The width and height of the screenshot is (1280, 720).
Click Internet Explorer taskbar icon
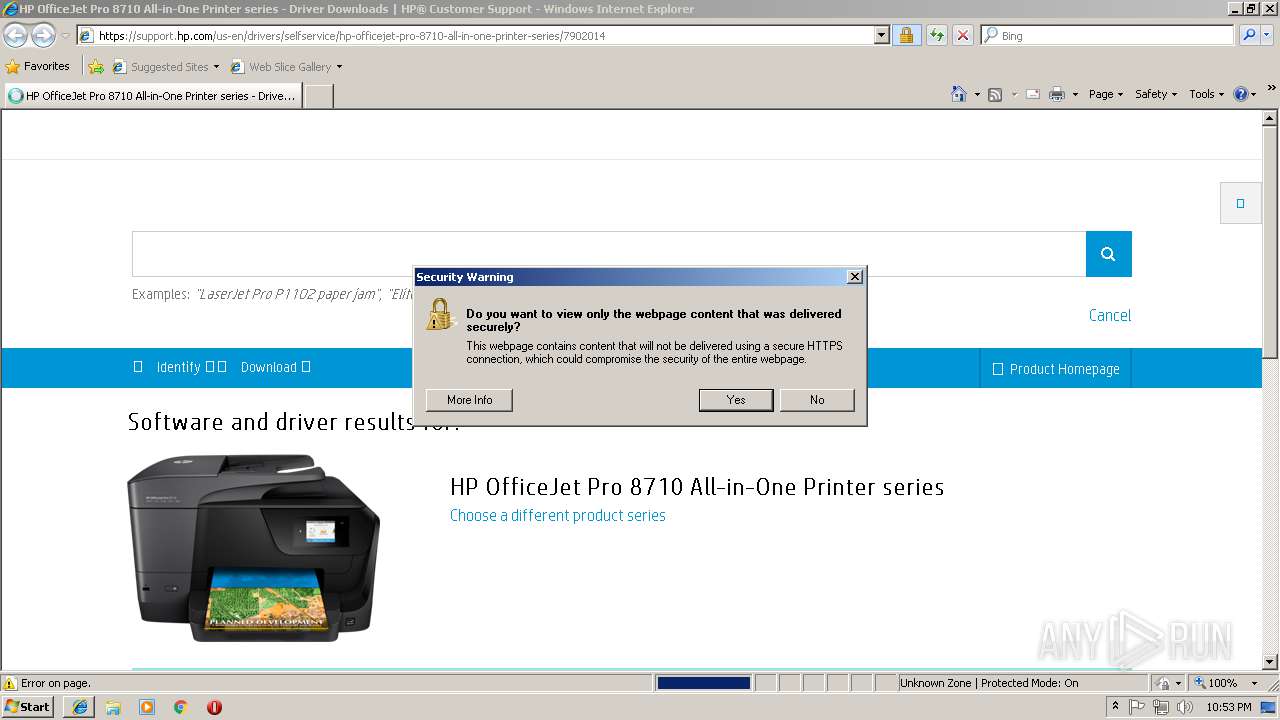(80, 707)
